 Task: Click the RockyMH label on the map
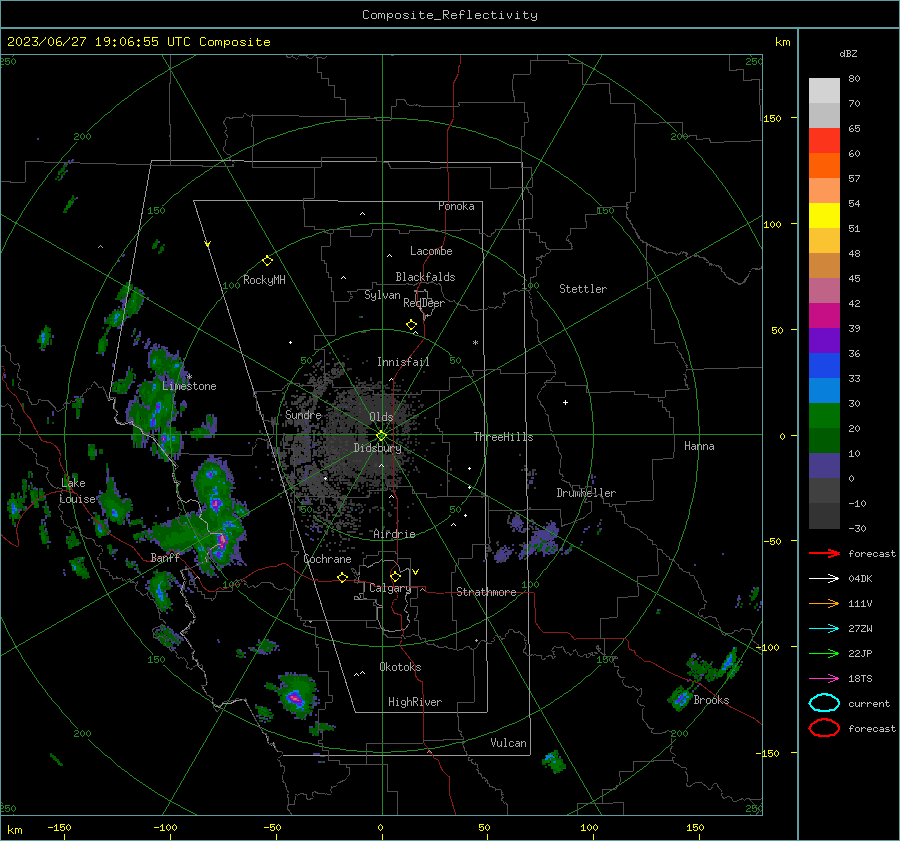[264, 280]
